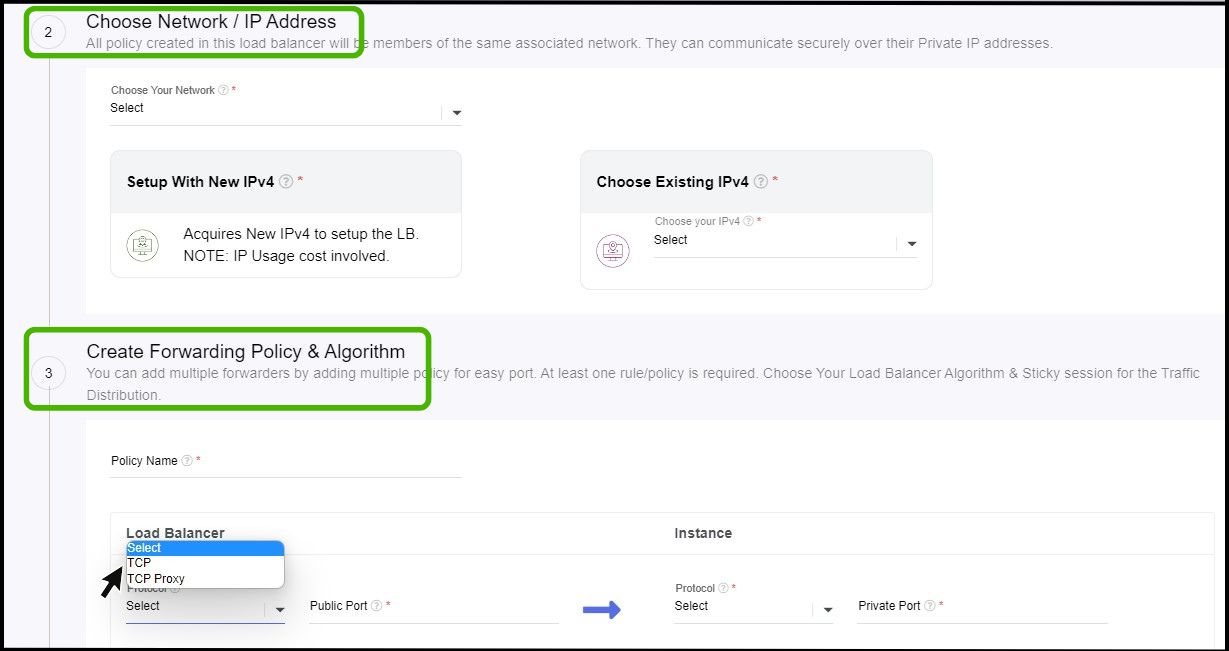Image resolution: width=1229 pixels, height=651 pixels.
Task: Click the IP Usage cost note text
Action: [x=286, y=256]
